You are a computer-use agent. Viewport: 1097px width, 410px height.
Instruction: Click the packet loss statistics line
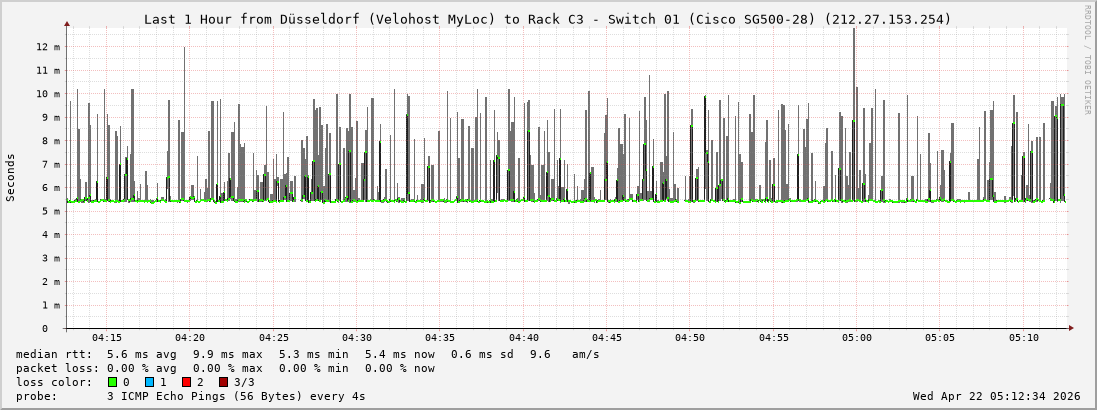click(225, 368)
